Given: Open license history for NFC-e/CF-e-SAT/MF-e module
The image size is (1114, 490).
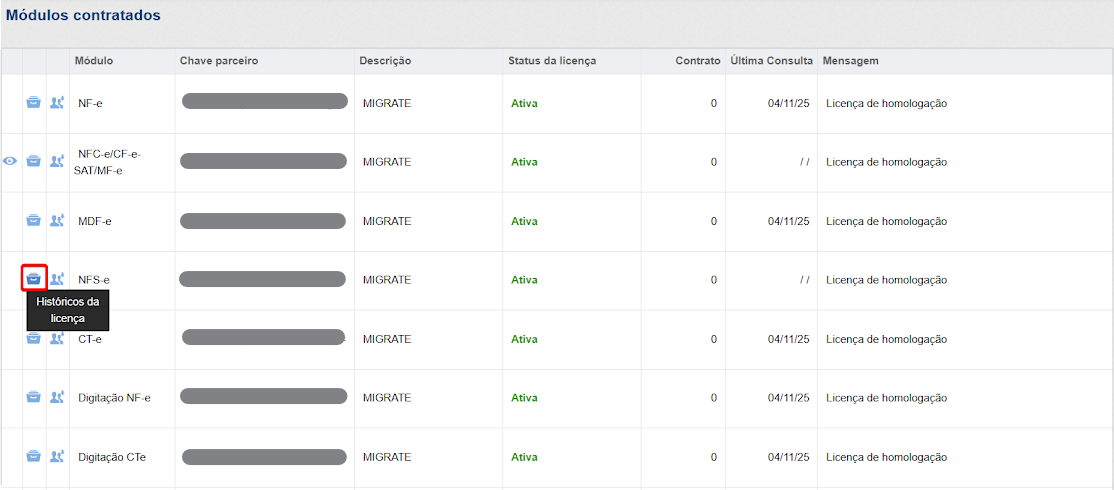Looking at the screenshot, I should pos(33,162).
